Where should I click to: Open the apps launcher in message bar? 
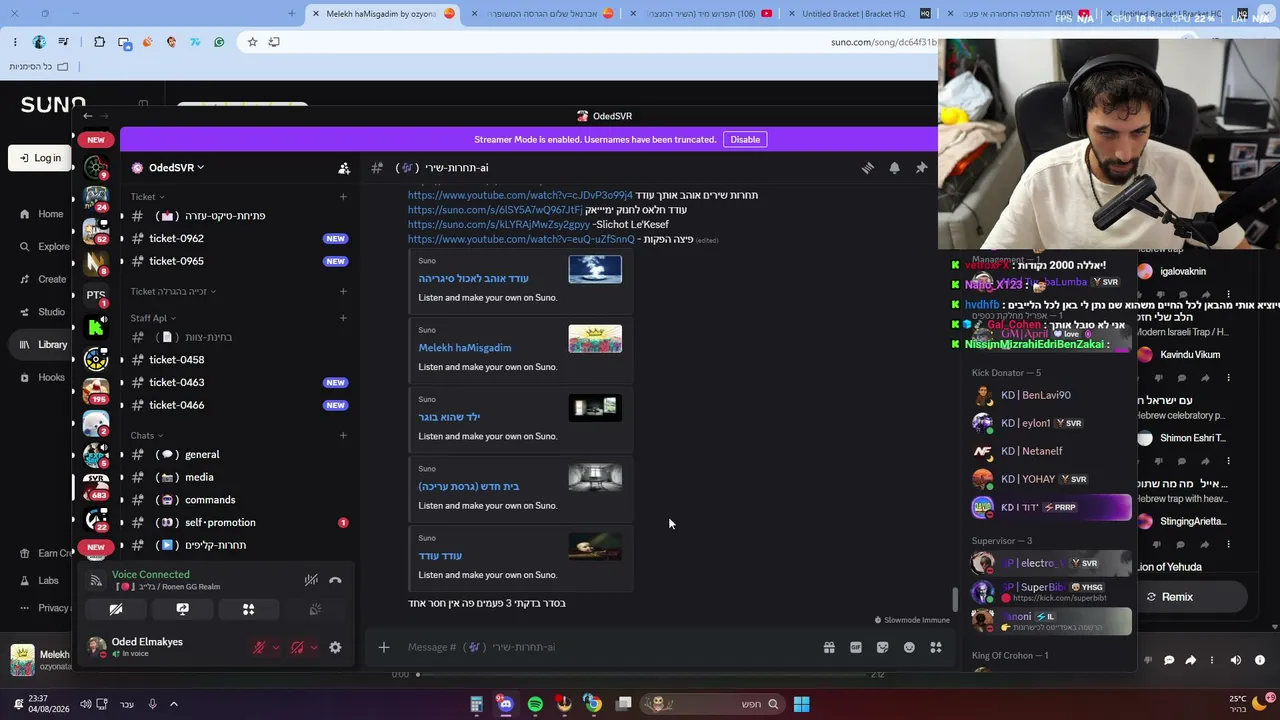point(936,648)
